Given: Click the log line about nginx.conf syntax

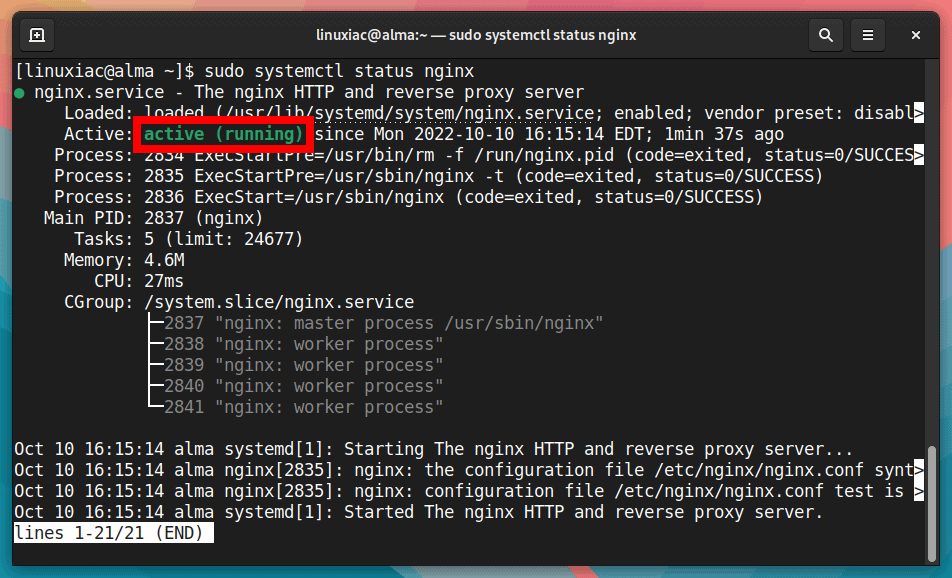Looking at the screenshot, I should point(469,470).
